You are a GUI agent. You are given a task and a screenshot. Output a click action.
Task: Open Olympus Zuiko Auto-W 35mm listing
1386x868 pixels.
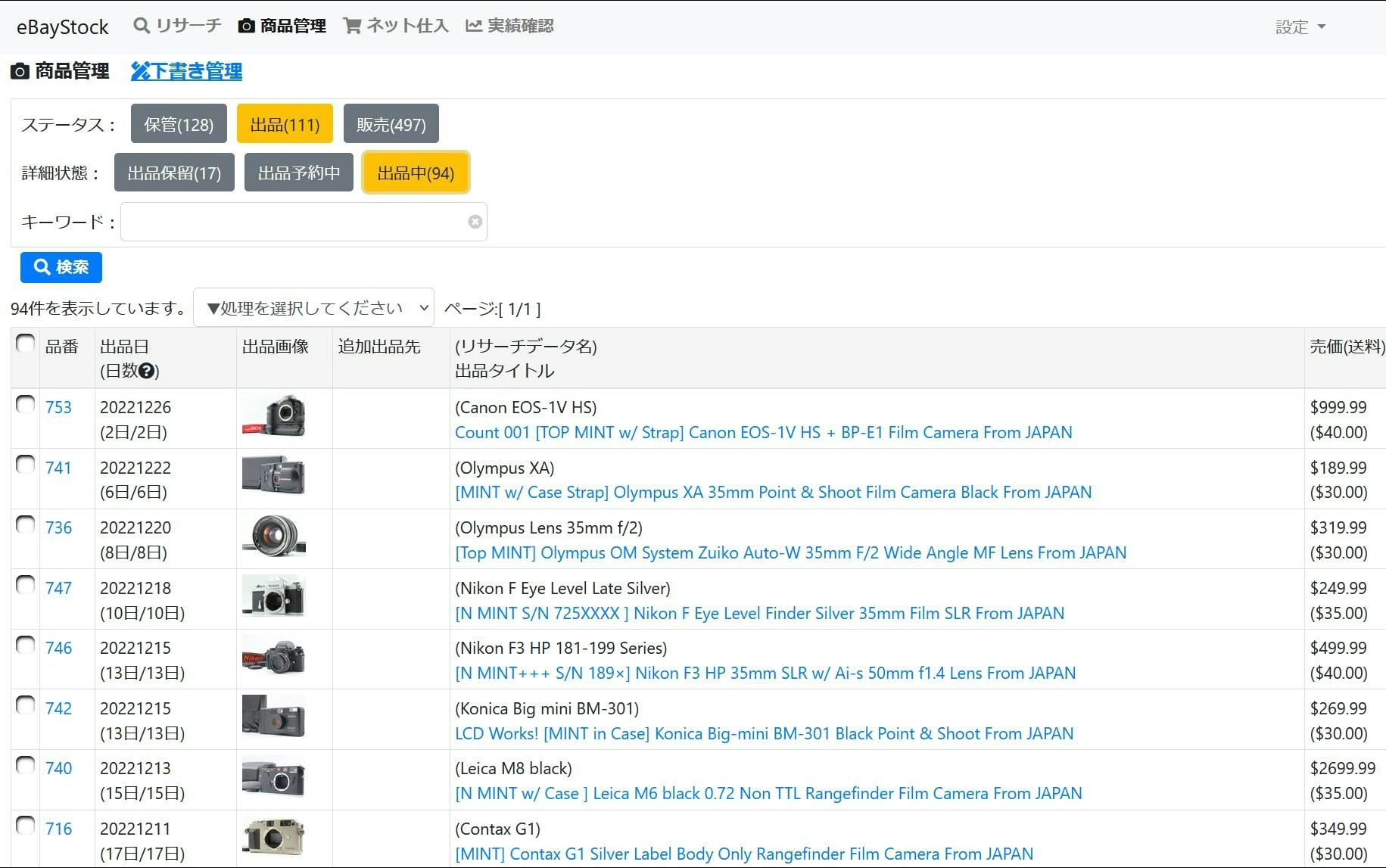[790, 552]
